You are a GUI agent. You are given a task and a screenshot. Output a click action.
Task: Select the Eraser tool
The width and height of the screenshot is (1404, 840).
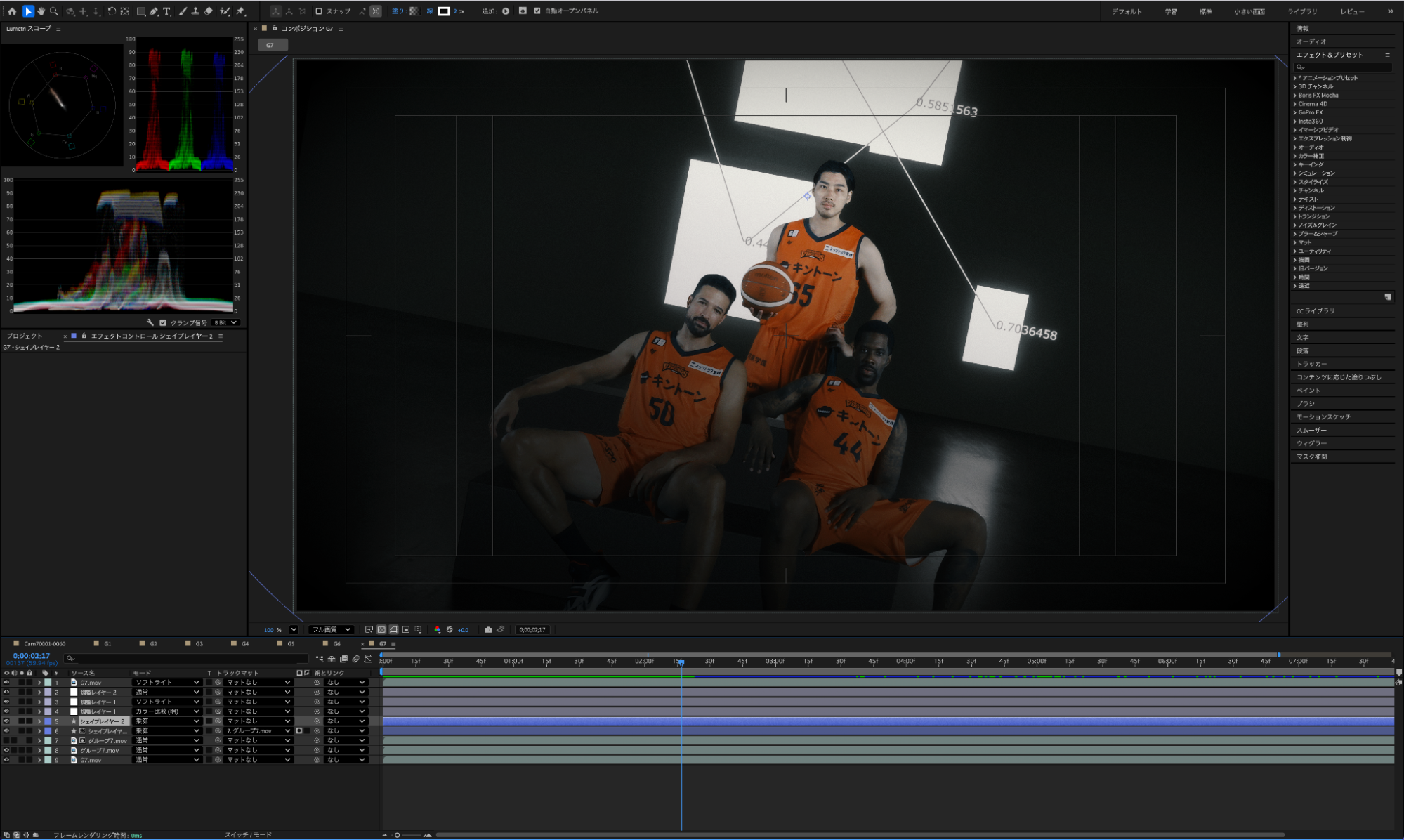209,11
